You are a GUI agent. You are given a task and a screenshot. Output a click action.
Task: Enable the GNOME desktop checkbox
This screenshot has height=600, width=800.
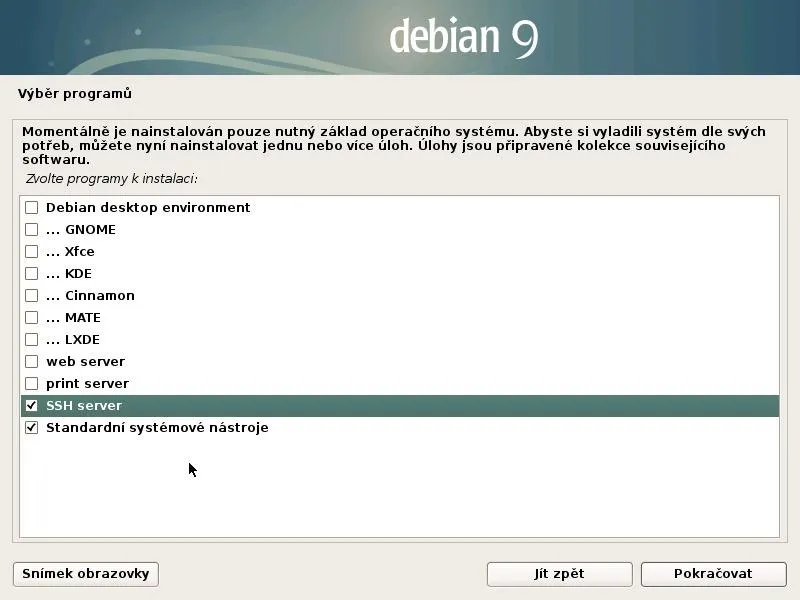click(32, 230)
